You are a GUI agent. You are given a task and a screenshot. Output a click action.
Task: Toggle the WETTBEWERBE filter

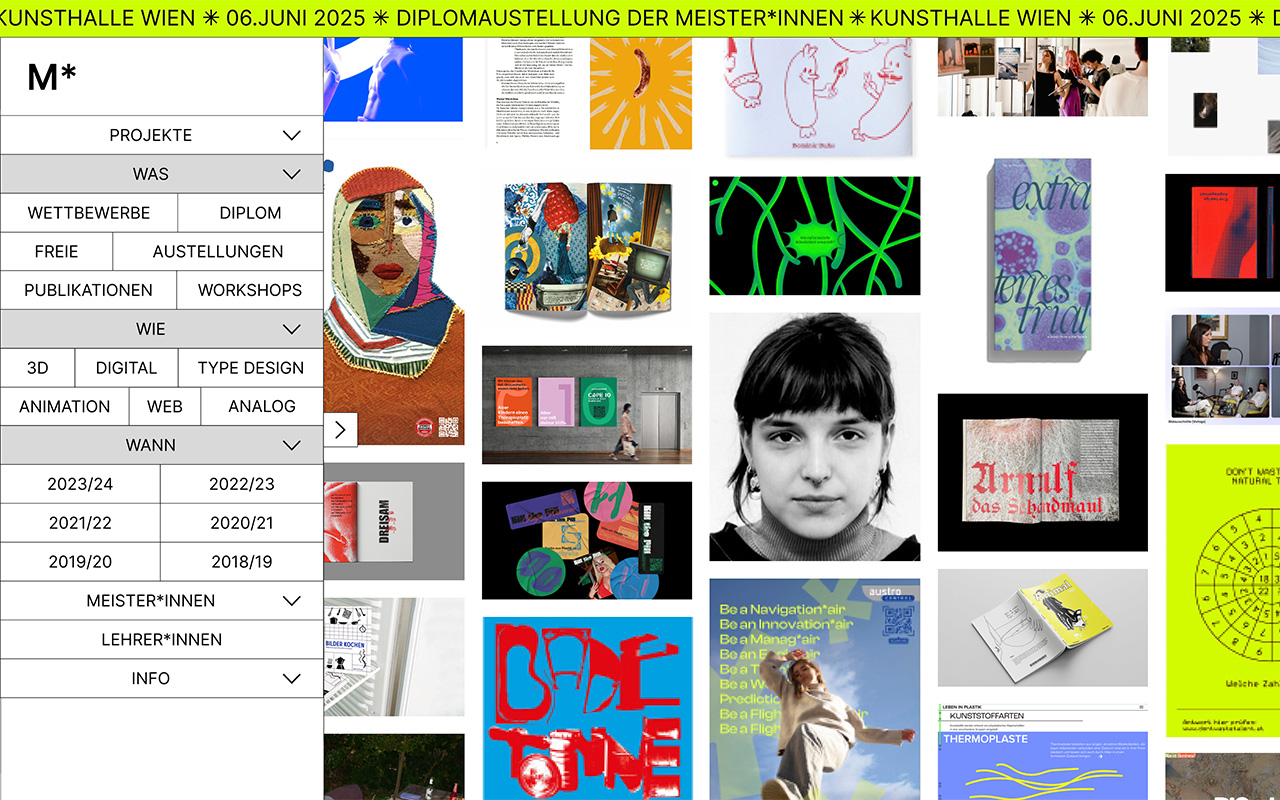click(89, 213)
